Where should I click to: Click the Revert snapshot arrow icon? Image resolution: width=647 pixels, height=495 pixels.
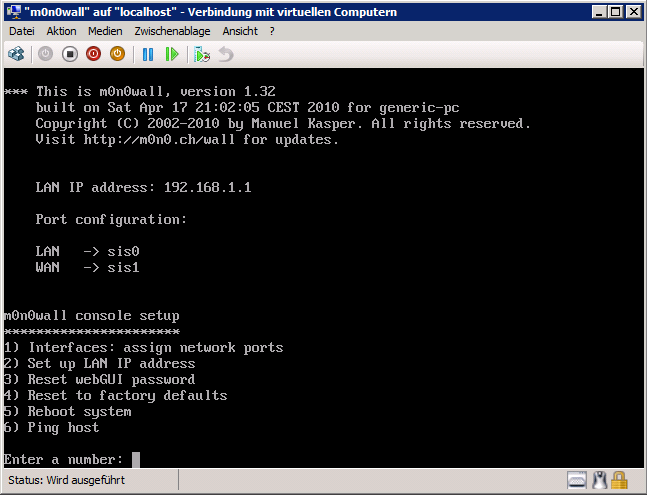coord(226,54)
